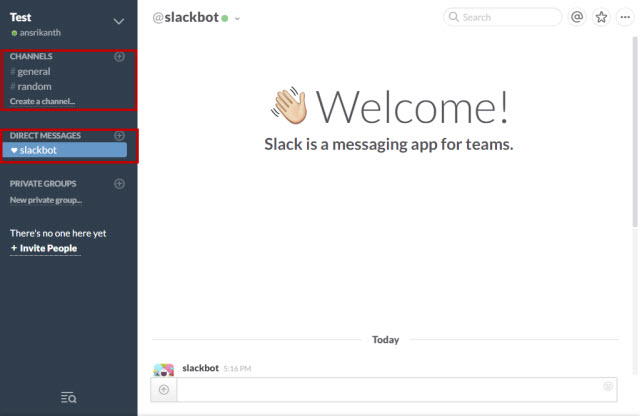Image resolution: width=640 pixels, height=416 pixels.
Task: Open the emoji picker smiley icon
Action: [x=608, y=386]
